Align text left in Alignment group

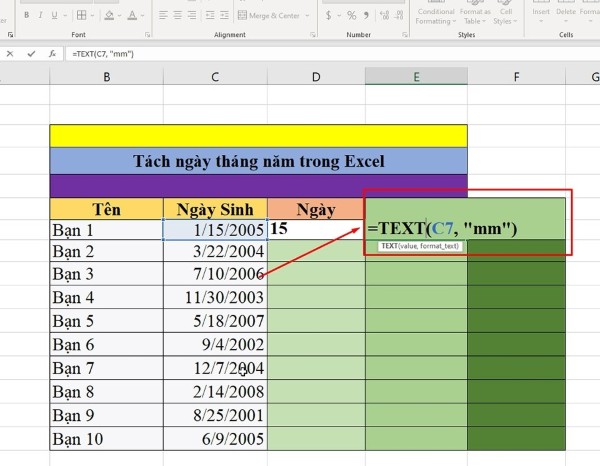pyautogui.click(x=163, y=15)
